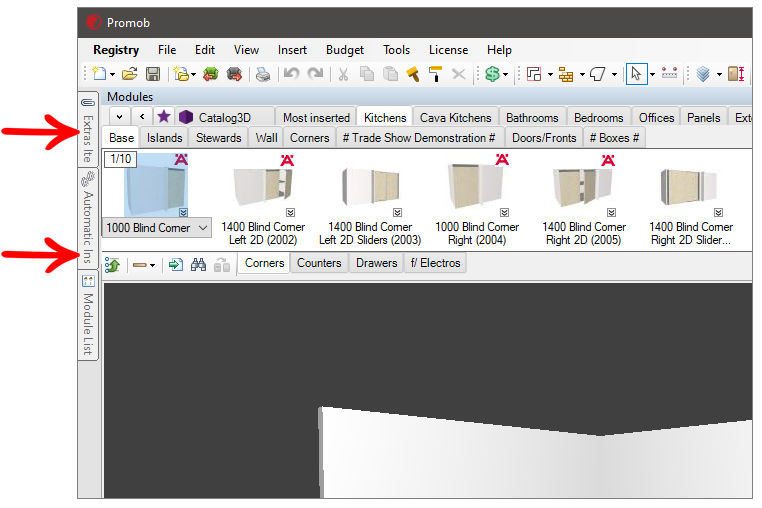Image resolution: width=762 pixels, height=508 pixels.
Task: Switch to the Offices tab
Action: click(x=656, y=118)
